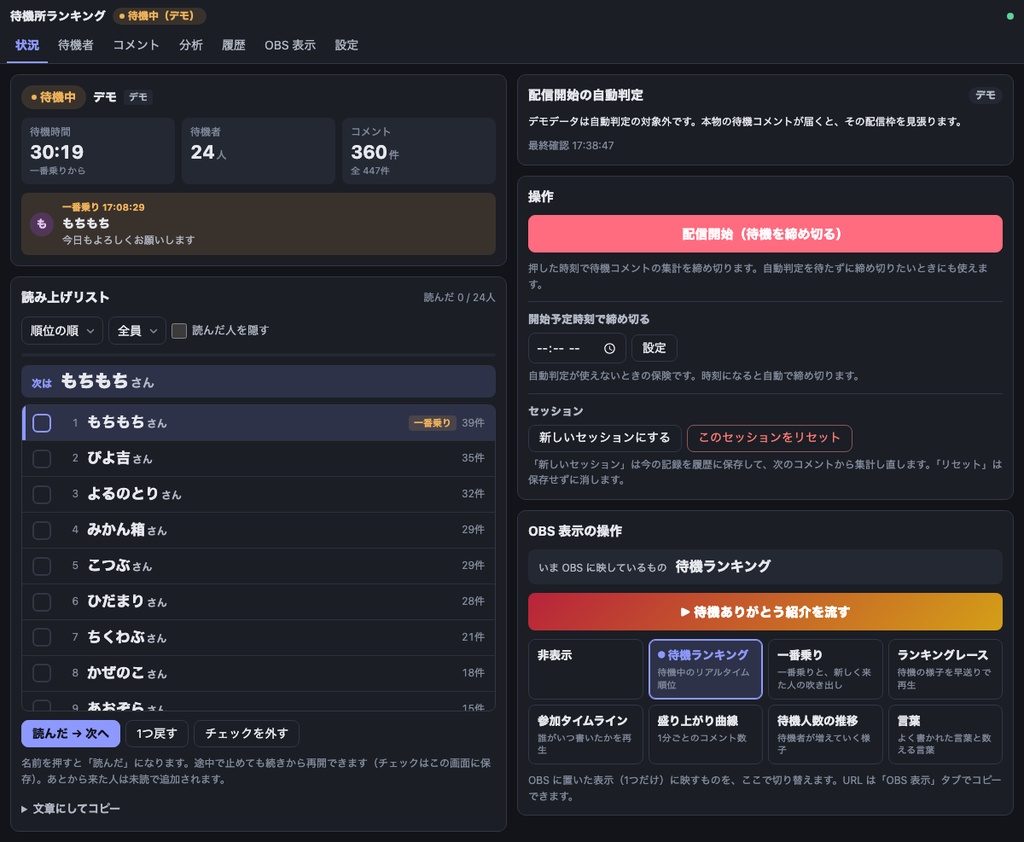The height and width of the screenshot is (842, 1024).
Task: Check the box for ひだまり
Action: point(42,602)
